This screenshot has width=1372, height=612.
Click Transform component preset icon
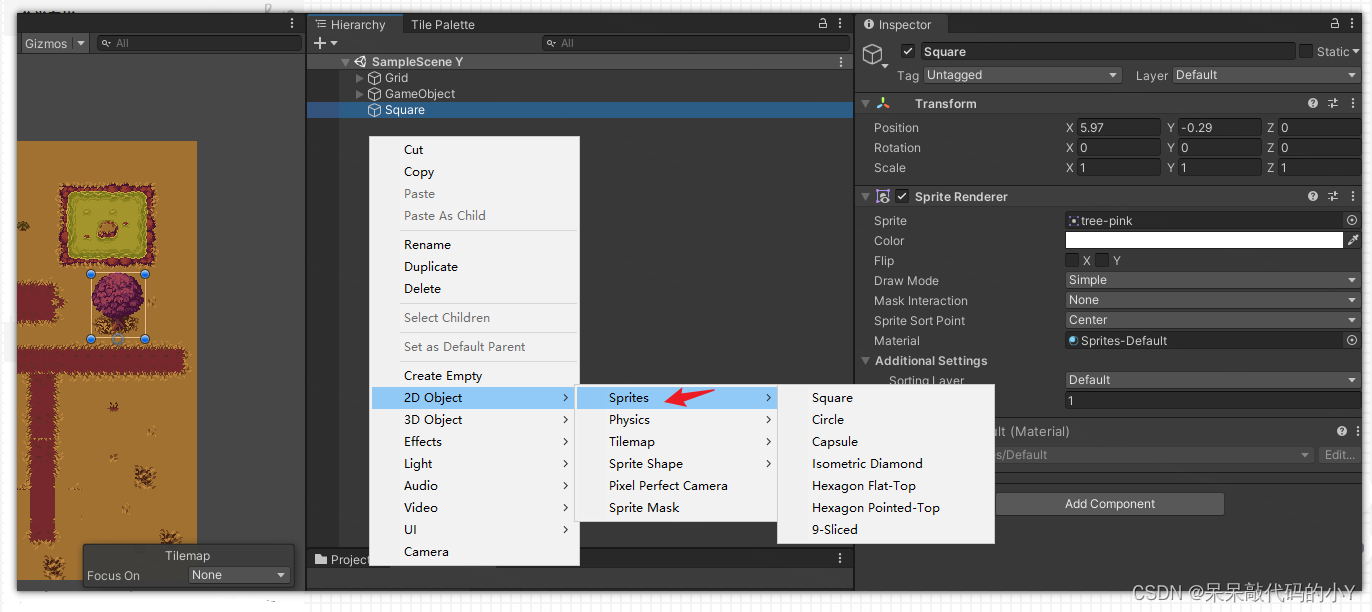pos(1333,103)
